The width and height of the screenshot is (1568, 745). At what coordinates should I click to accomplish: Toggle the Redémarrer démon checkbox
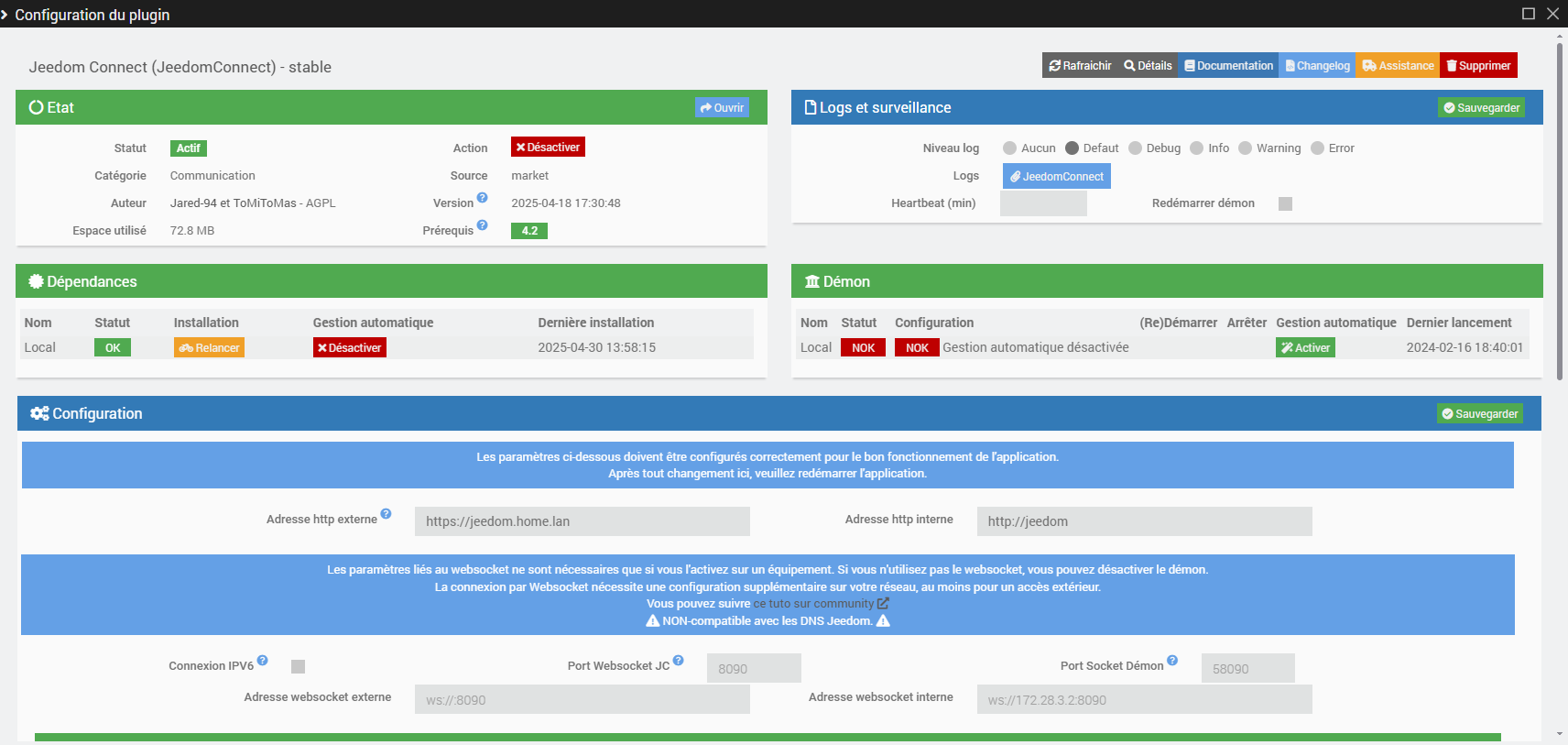click(x=1285, y=203)
